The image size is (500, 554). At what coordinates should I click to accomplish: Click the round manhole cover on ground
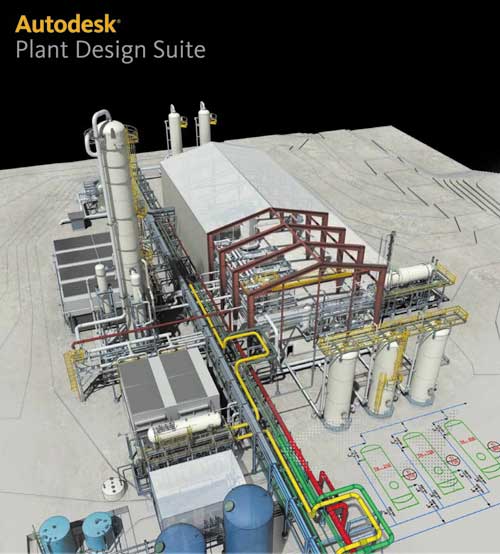(114, 488)
